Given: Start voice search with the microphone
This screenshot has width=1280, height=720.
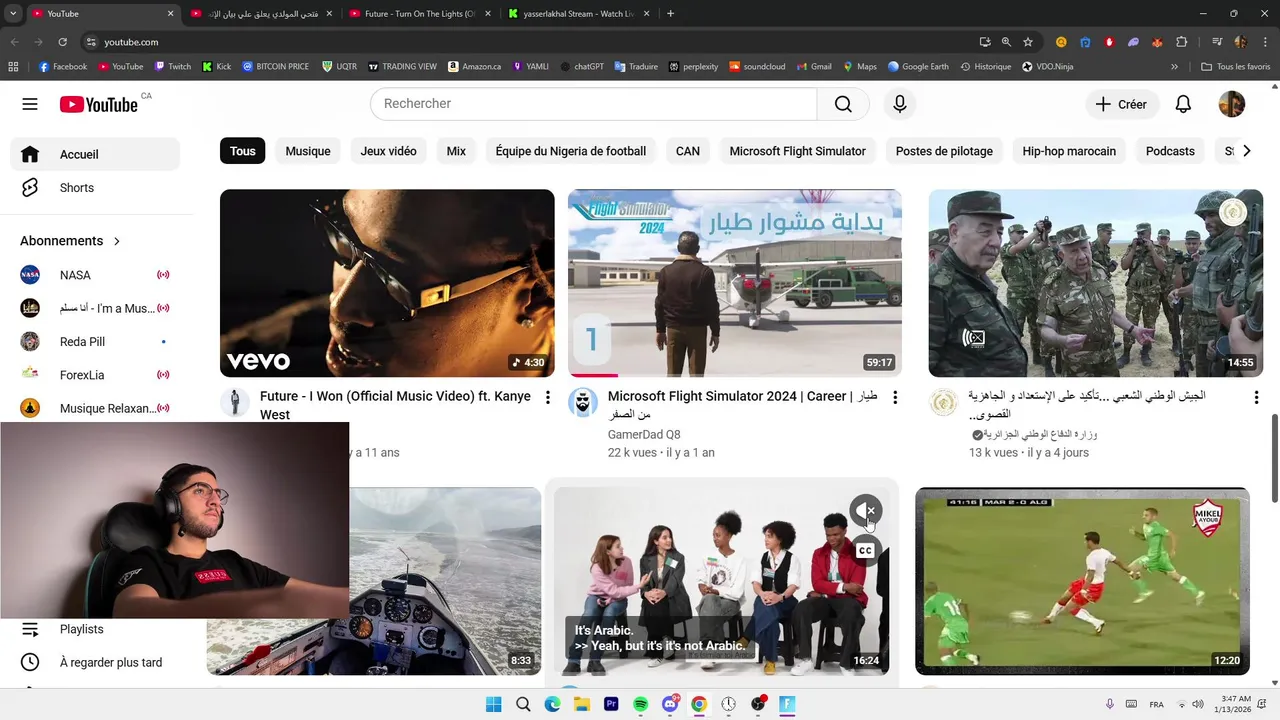Looking at the screenshot, I should pyautogui.click(x=900, y=104).
